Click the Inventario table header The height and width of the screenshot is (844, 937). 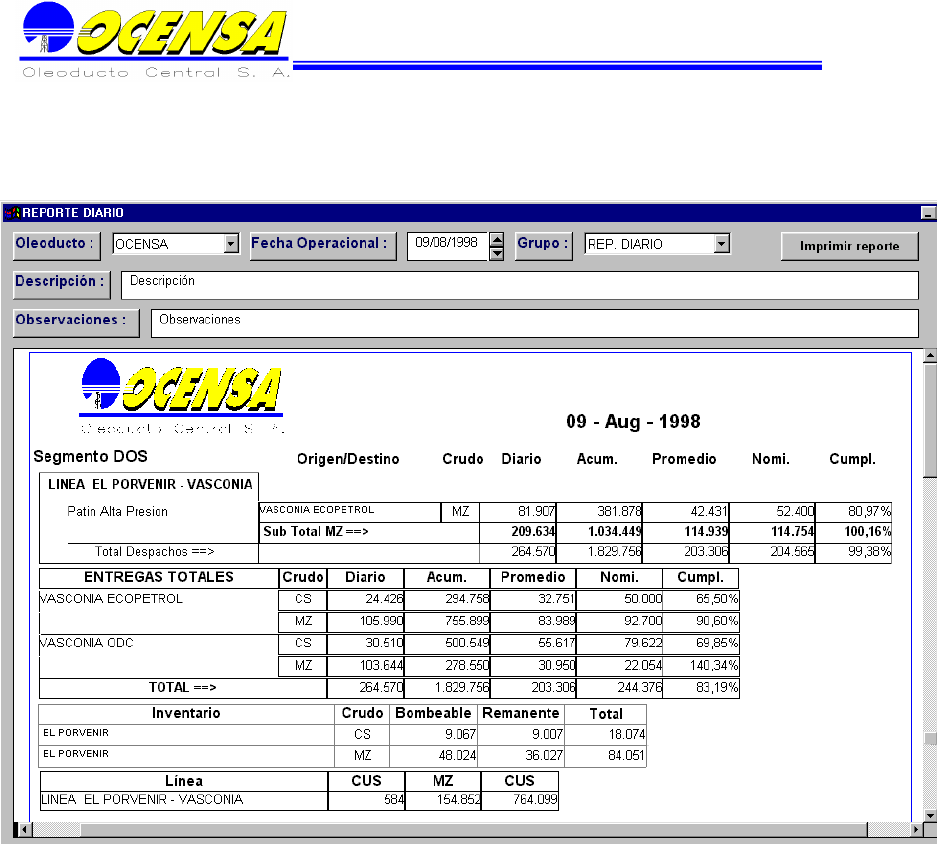[x=186, y=713]
